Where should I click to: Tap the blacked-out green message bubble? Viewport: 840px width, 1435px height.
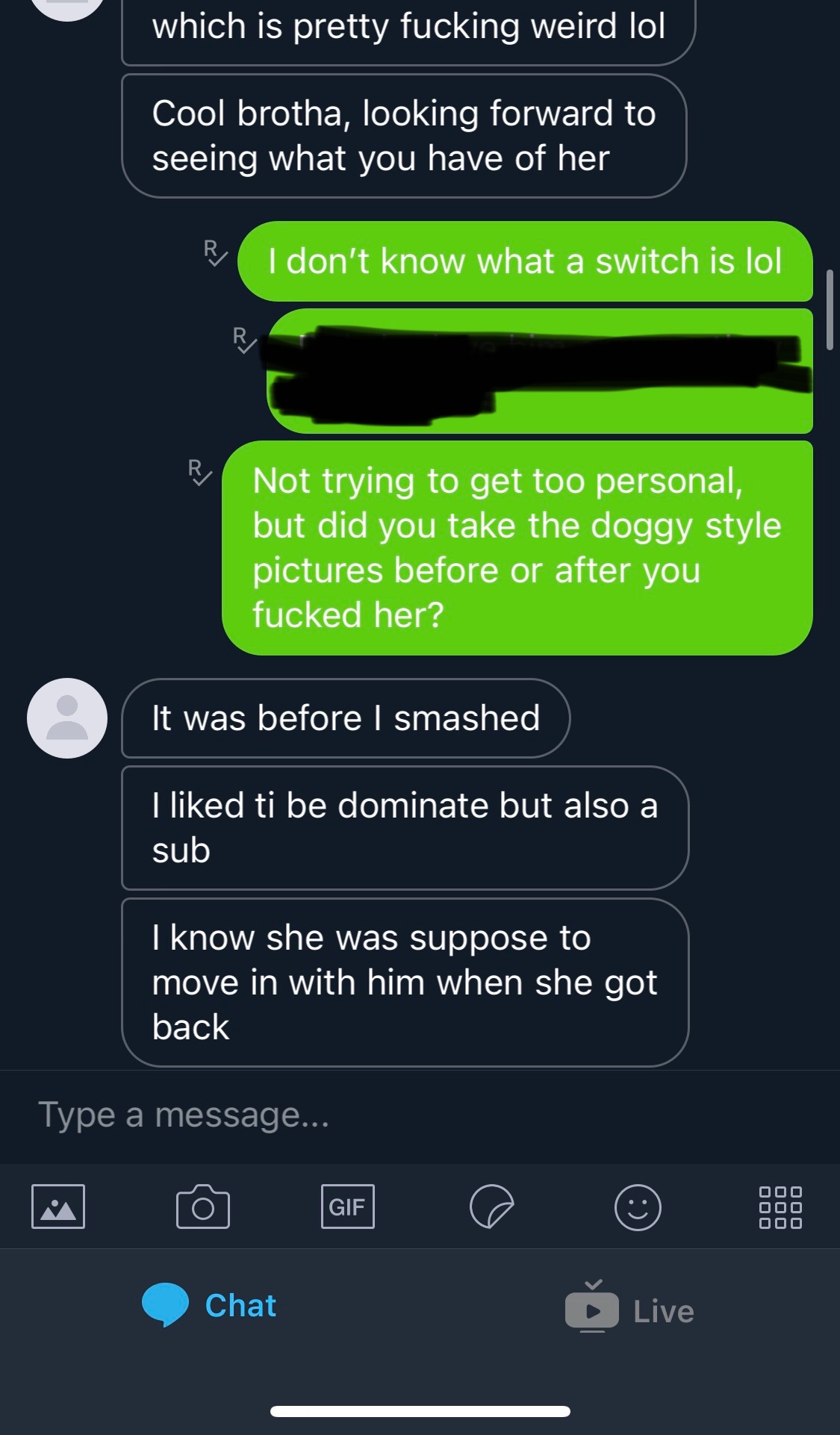[539, 371]
